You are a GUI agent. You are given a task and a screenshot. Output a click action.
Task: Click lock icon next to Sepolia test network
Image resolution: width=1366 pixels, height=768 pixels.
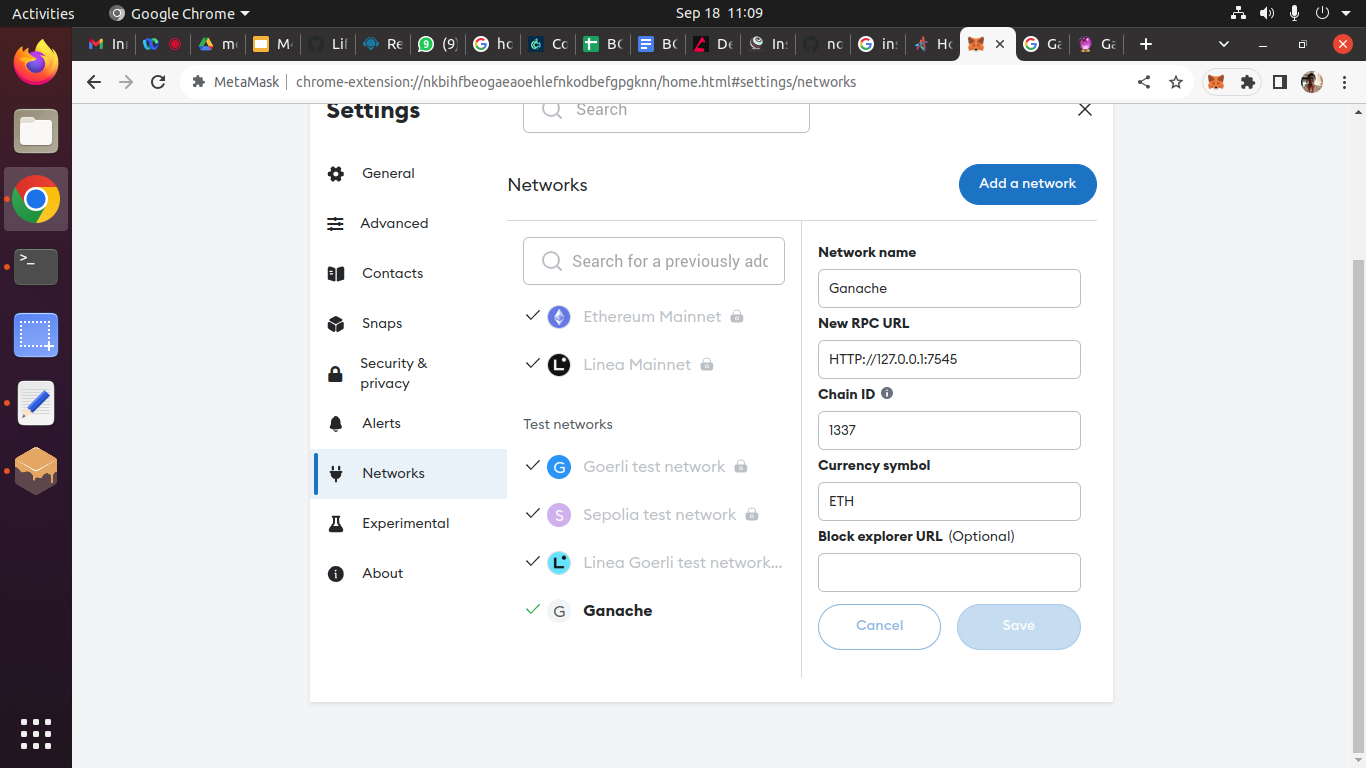pos(752,515)
